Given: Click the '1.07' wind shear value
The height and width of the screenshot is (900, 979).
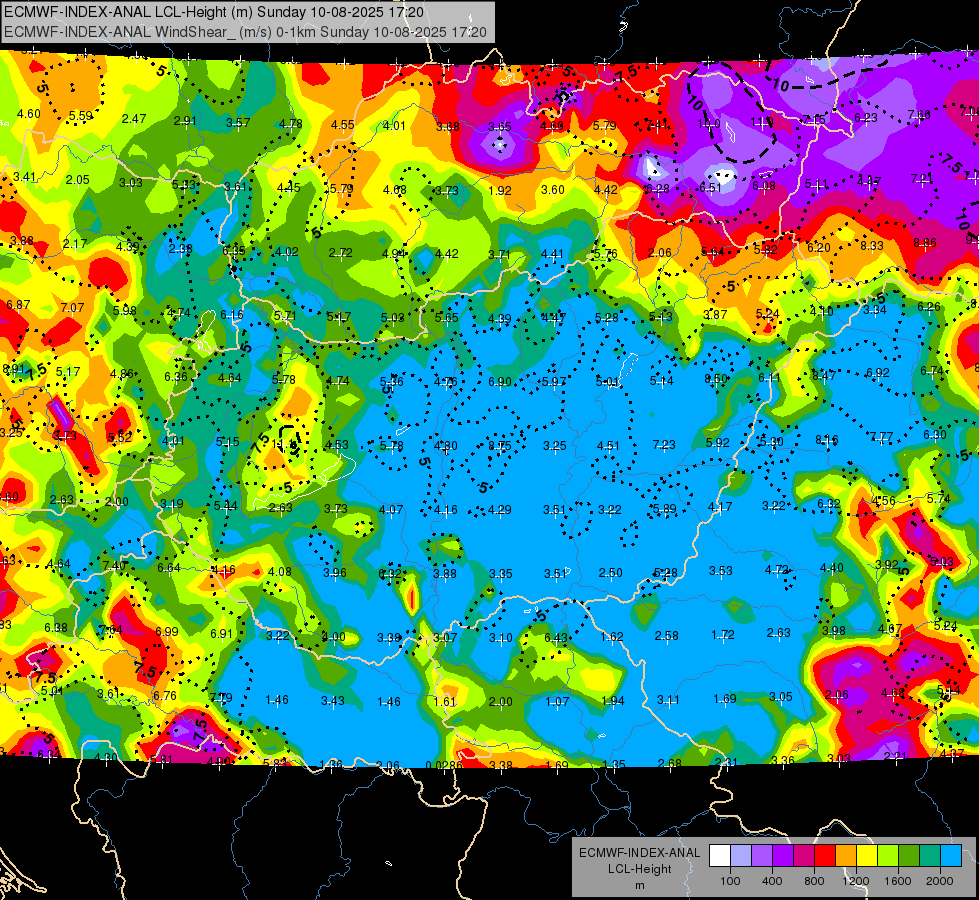Looking at the screenshot, I should click(x=557, y=701).
